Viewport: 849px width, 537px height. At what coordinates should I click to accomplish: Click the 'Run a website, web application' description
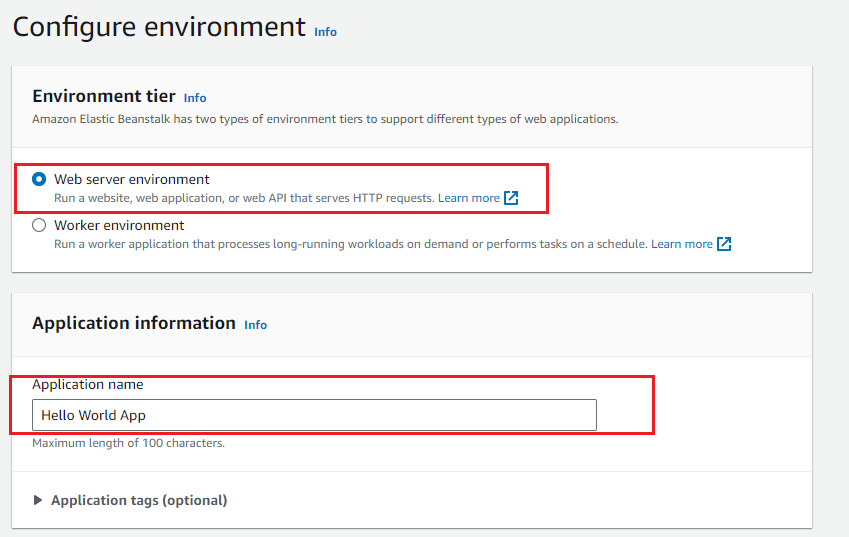pyautogui.click(x=244, y=198)
